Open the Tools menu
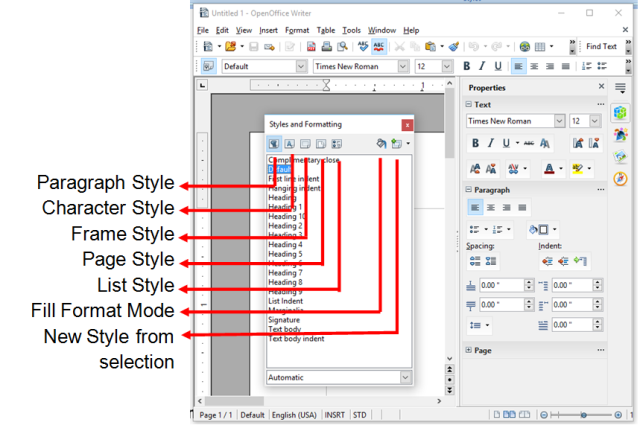Screen dimensions: 640x425 351,30
